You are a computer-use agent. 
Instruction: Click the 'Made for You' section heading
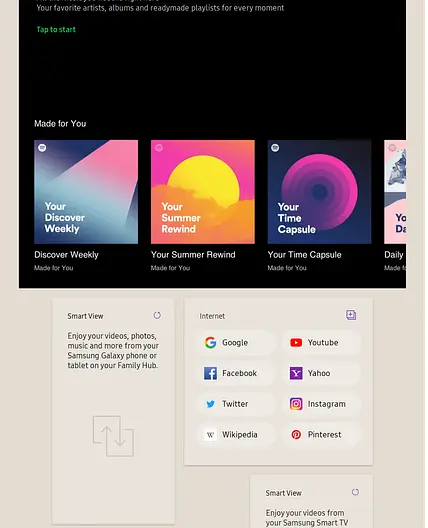60,124
